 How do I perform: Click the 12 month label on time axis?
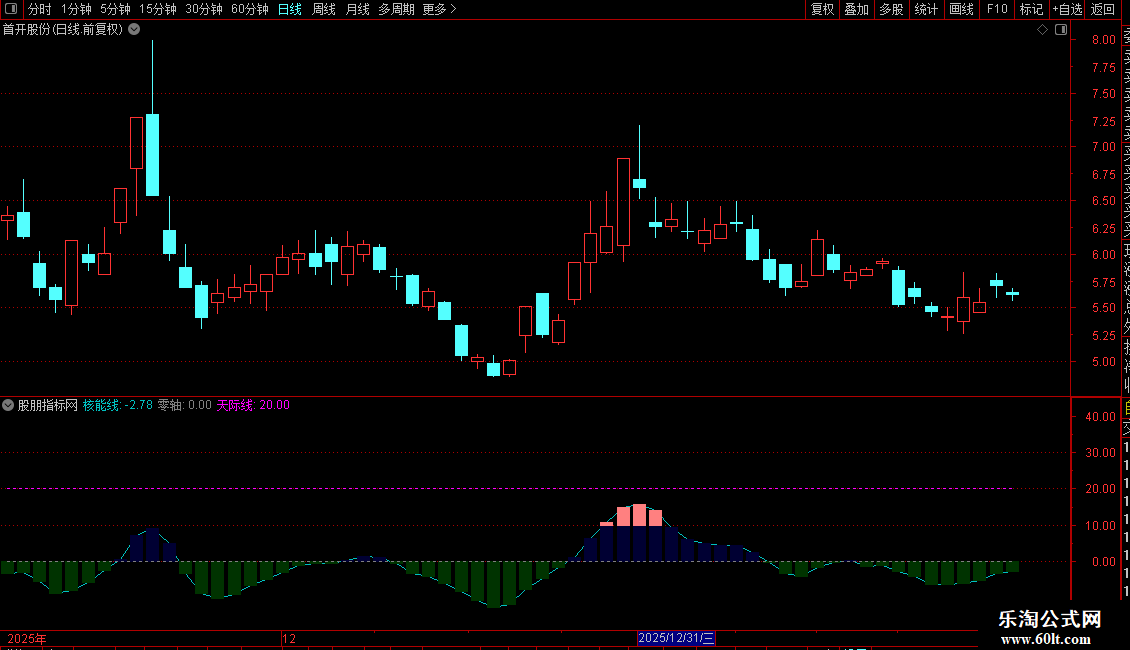point(289,638)
